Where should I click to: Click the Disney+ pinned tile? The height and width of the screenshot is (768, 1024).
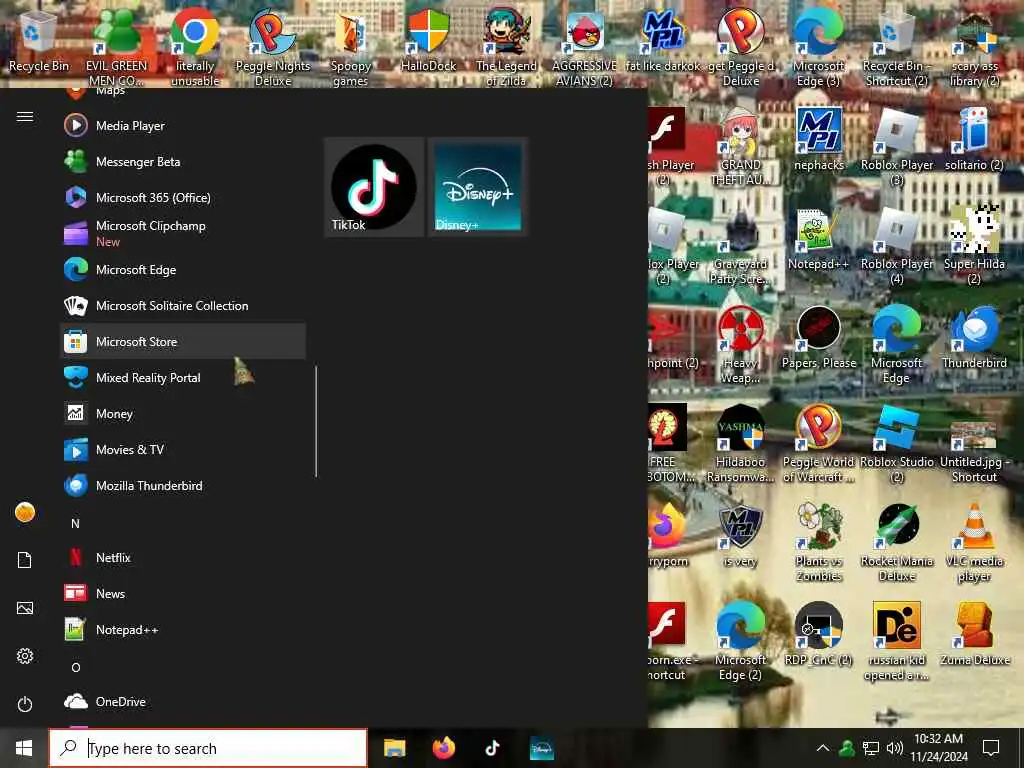point(478,187)
